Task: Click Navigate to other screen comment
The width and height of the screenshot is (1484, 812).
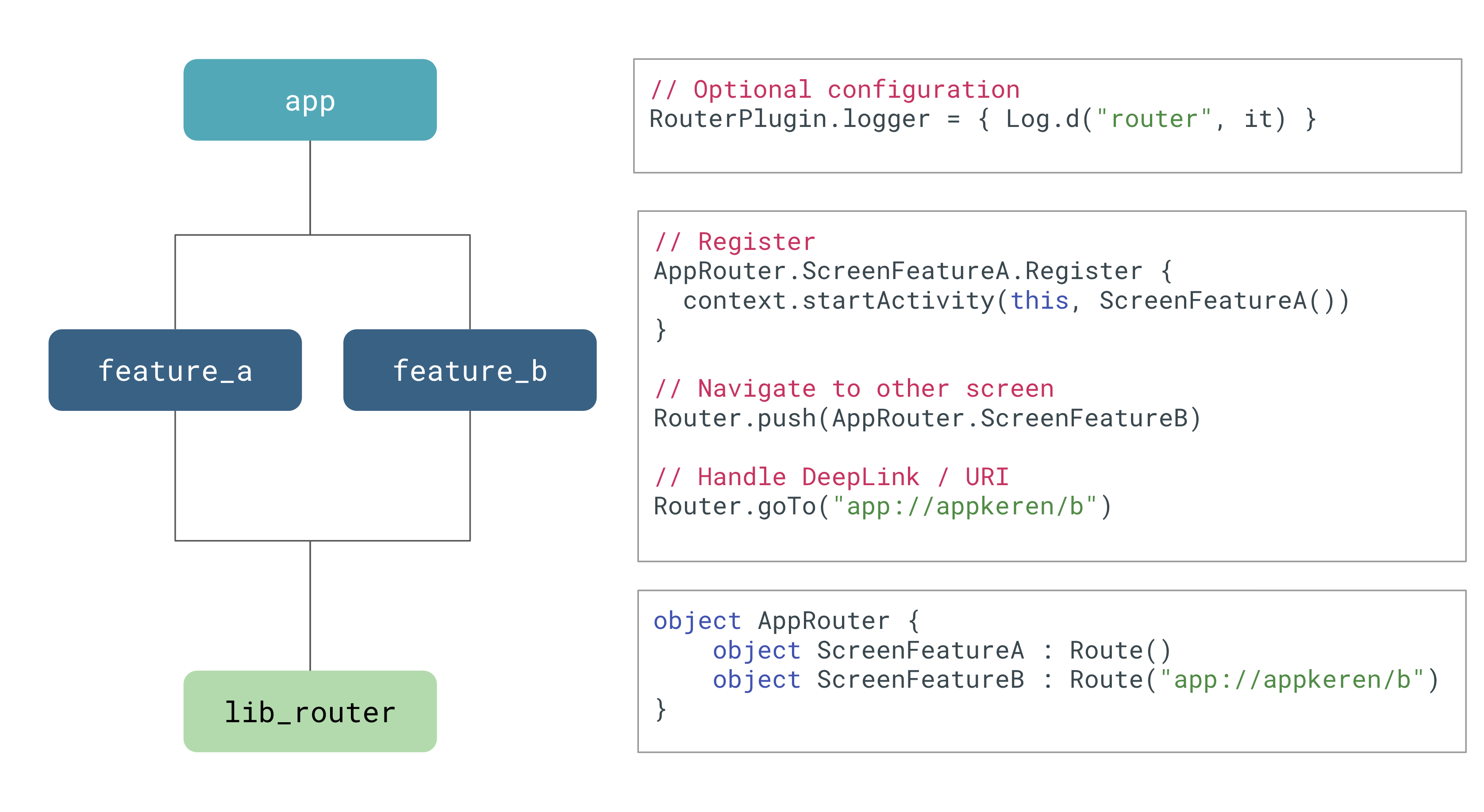Action: pyautogui.click(x=854, y=388)
